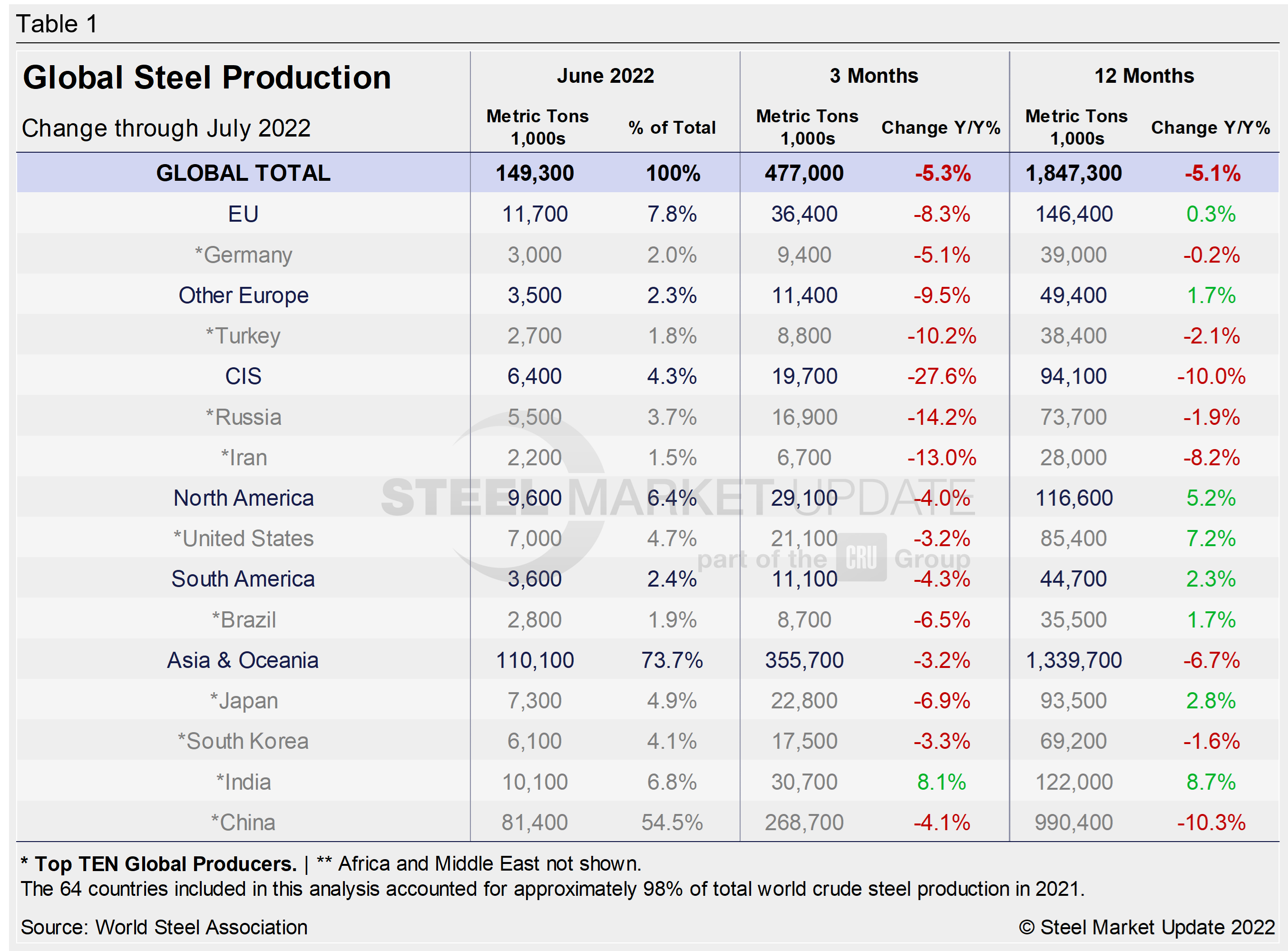Click the CRU Group watermark logo
The height and width of the screenshot is (951, 1288).
861,557
